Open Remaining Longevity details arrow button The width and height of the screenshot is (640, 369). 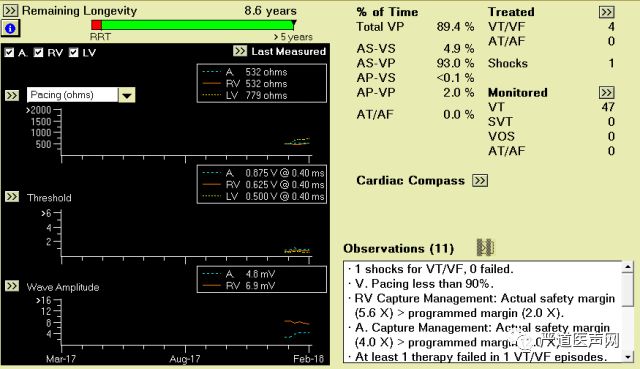tap(11, 10)
